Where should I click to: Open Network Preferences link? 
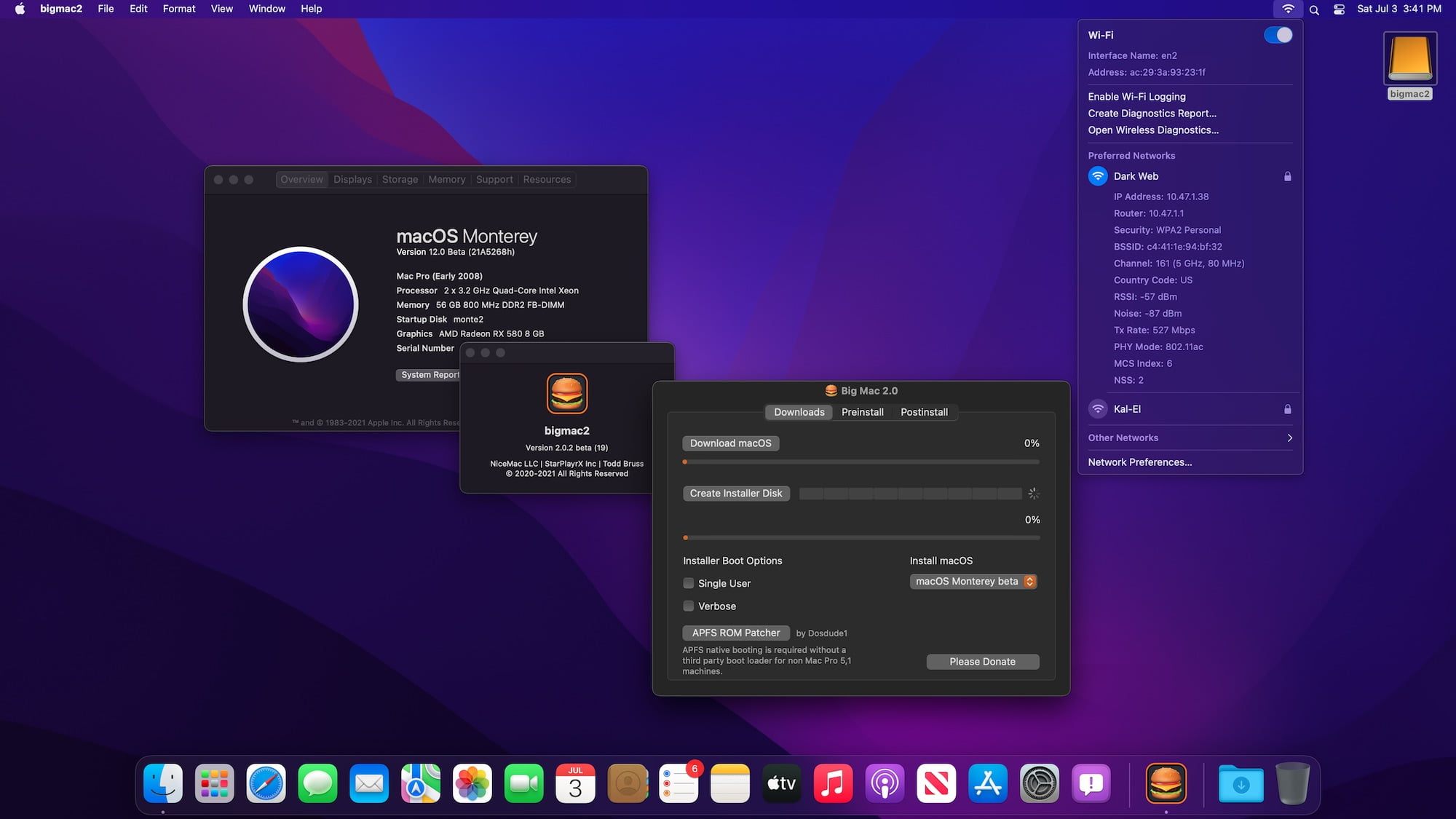coord(1140,462)
